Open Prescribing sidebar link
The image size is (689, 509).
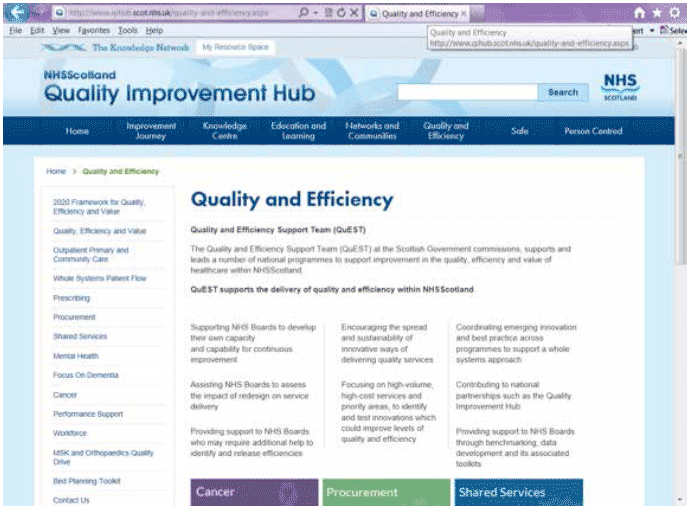pyautogui.click(x=72, y=298)
